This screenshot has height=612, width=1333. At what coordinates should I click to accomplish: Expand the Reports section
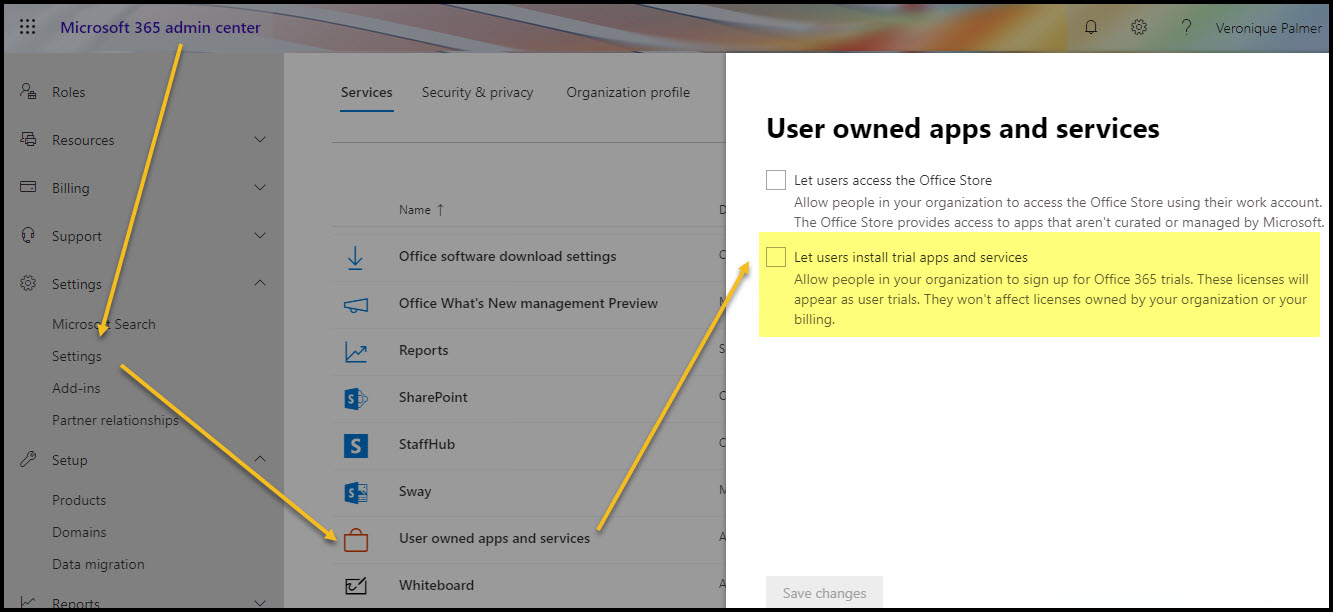click(259, 601)
